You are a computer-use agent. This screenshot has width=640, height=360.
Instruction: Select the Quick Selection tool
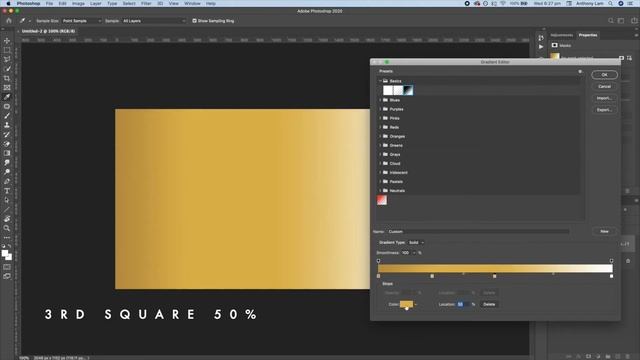(x=7, y=69)
